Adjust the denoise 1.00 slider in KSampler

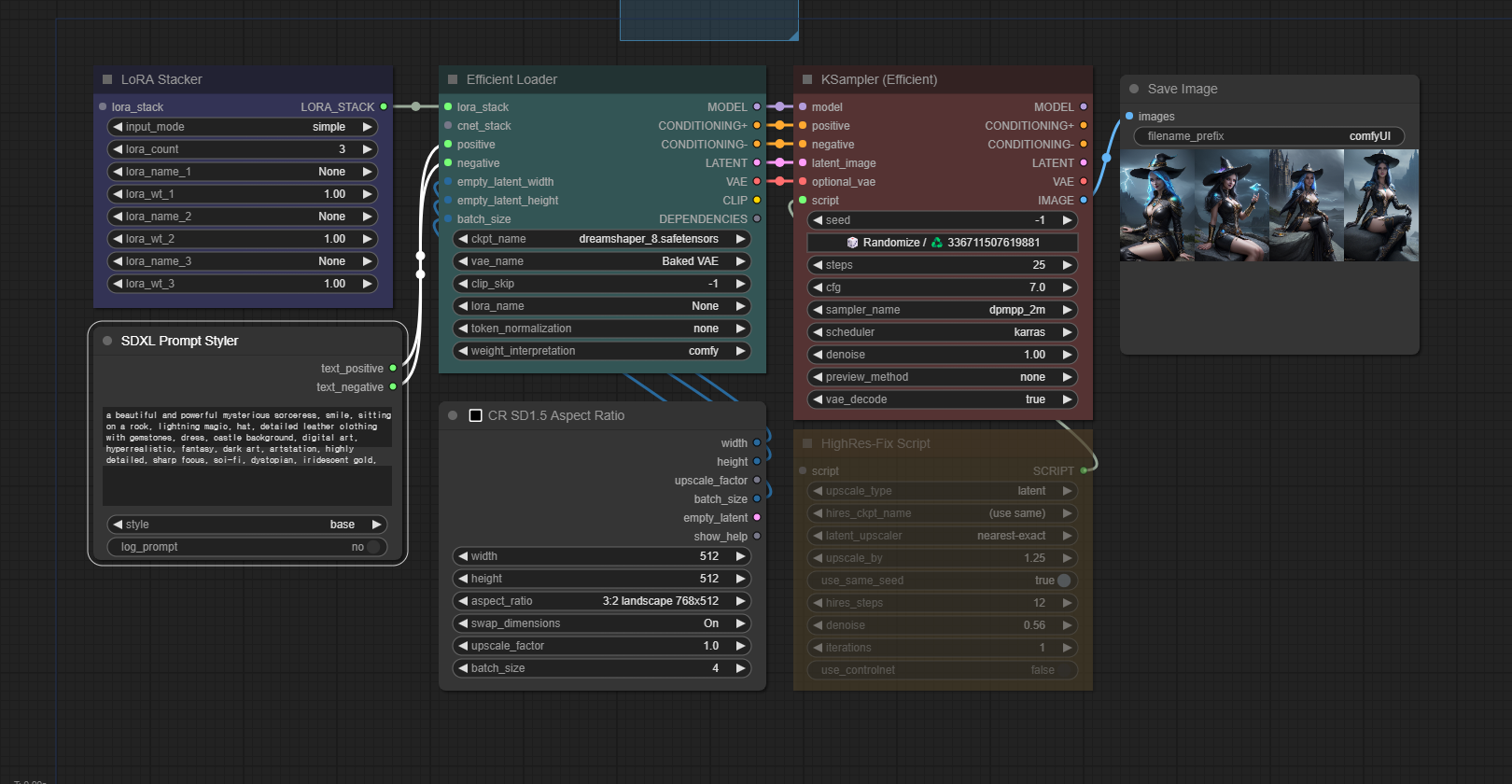click(943, 355)
